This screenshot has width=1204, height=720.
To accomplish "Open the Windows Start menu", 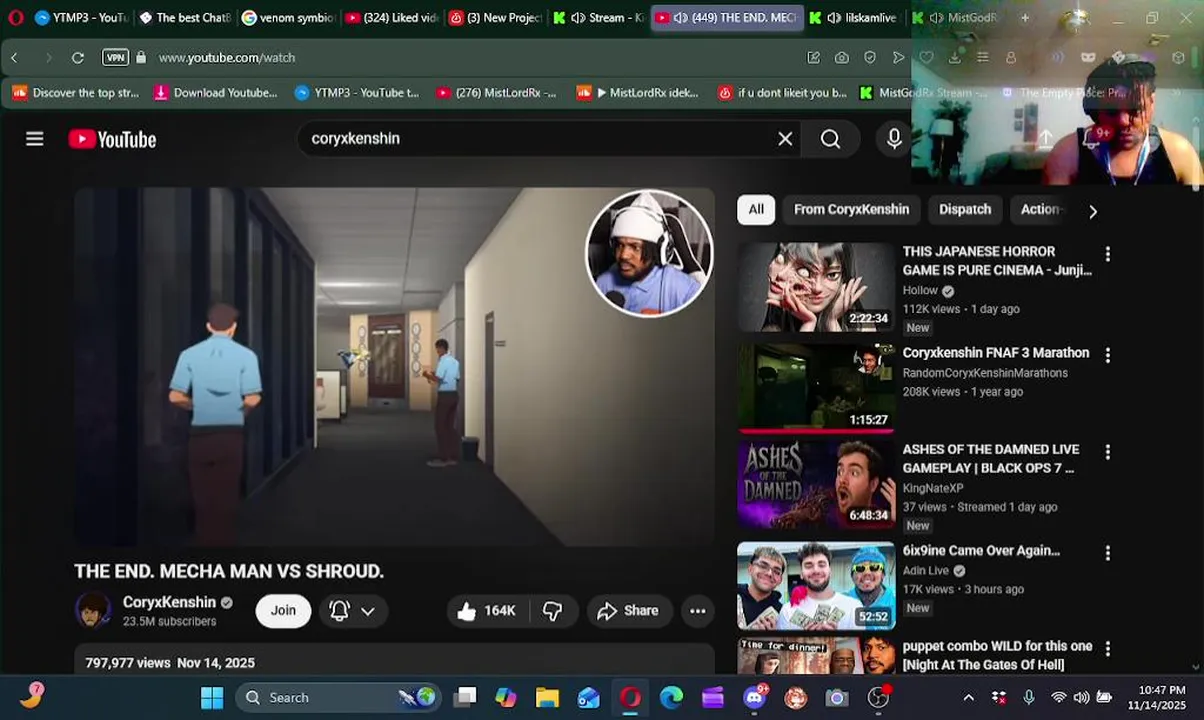I will click(x=212, y=698).
